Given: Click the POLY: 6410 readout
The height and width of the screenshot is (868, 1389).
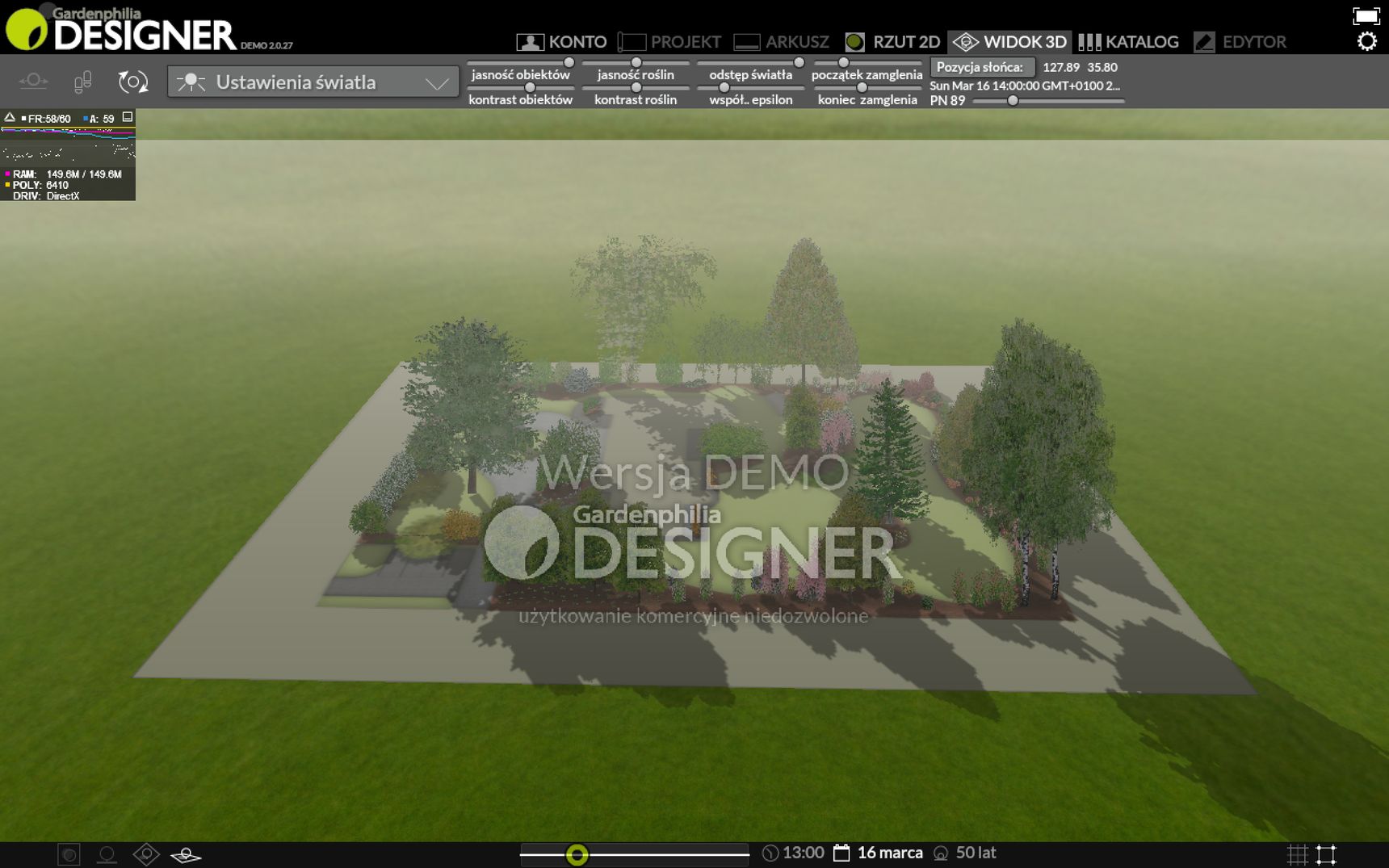Looking at the screenshot, I should (38, 185).
